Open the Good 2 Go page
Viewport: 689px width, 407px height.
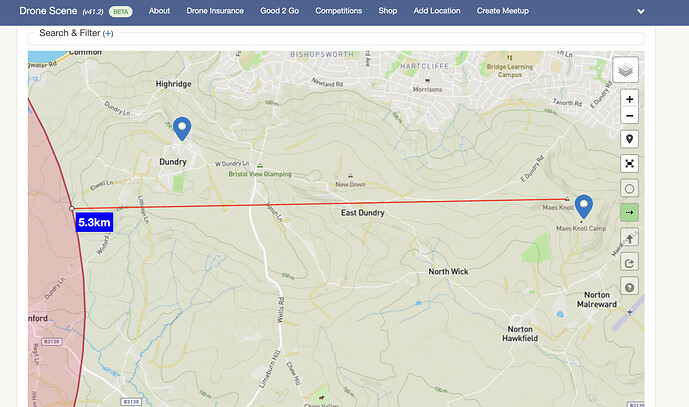[279, 11]
